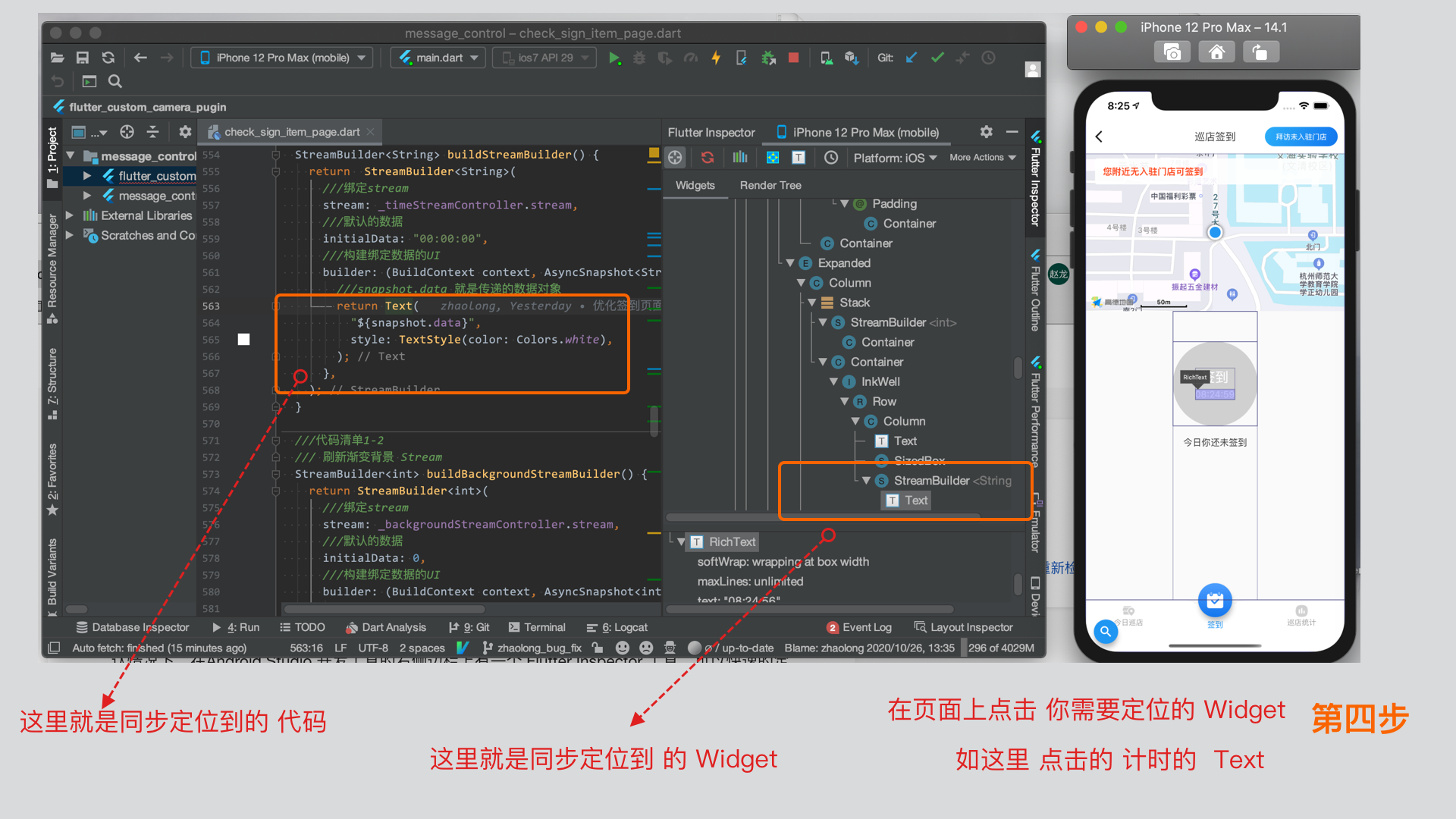1456x819 pixels.
Task: Click the Save All floppy disk icon
Action: point(83,58)
